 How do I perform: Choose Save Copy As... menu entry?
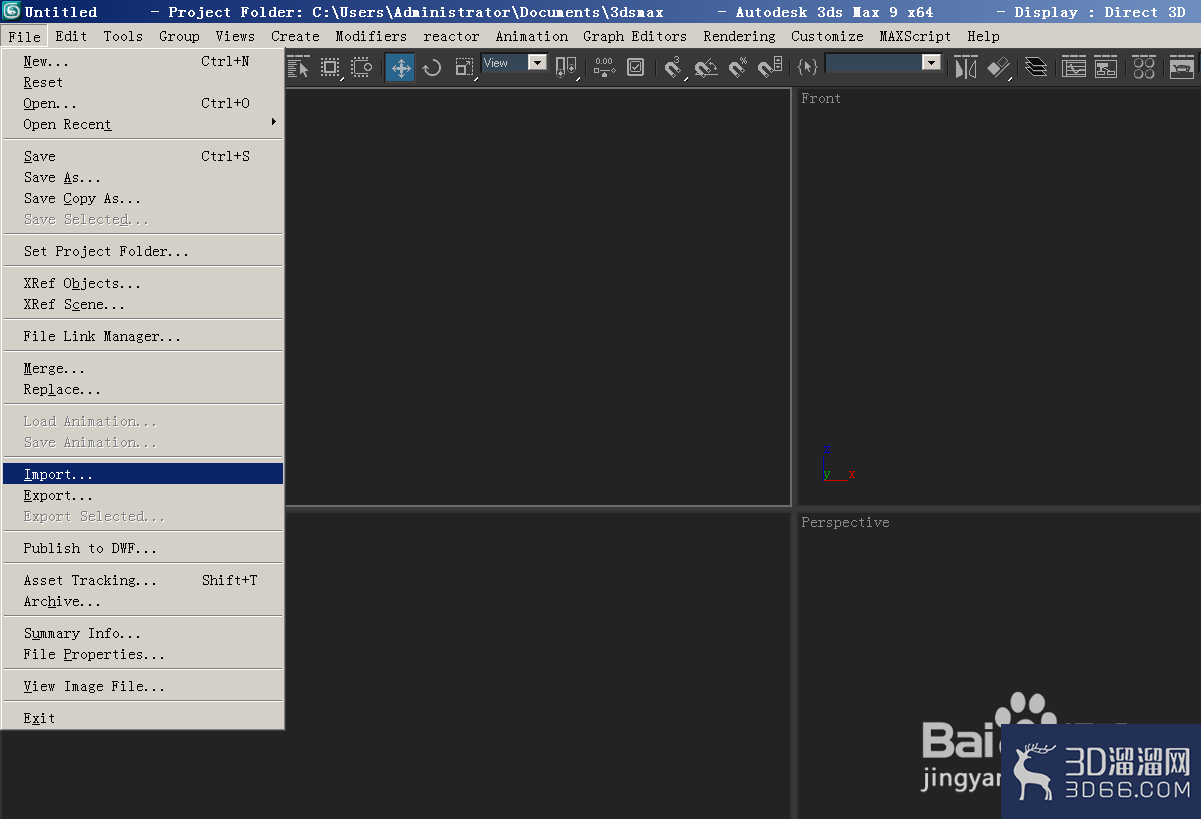142,198
